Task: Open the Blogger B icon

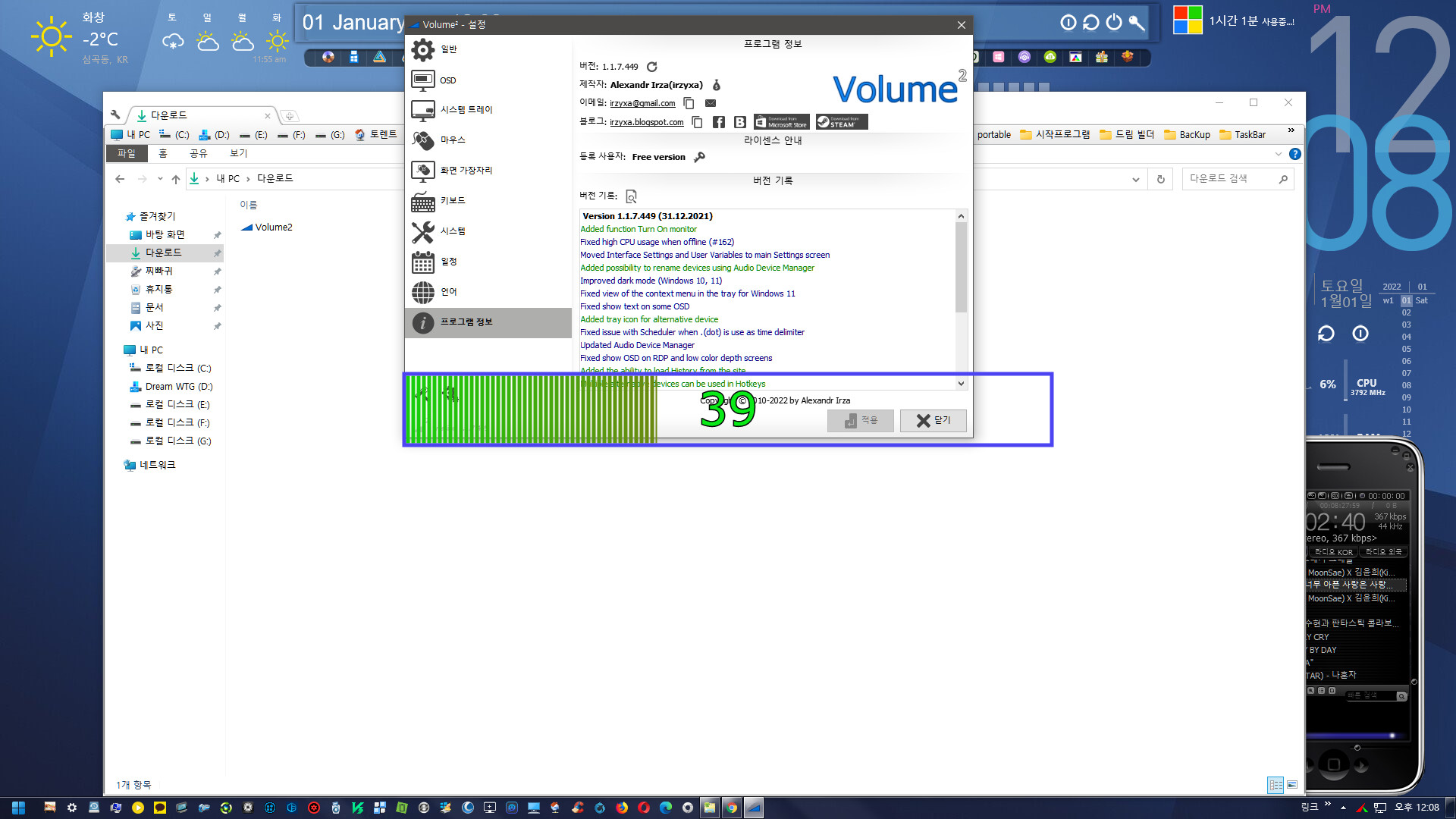Action: pos(740,122)
